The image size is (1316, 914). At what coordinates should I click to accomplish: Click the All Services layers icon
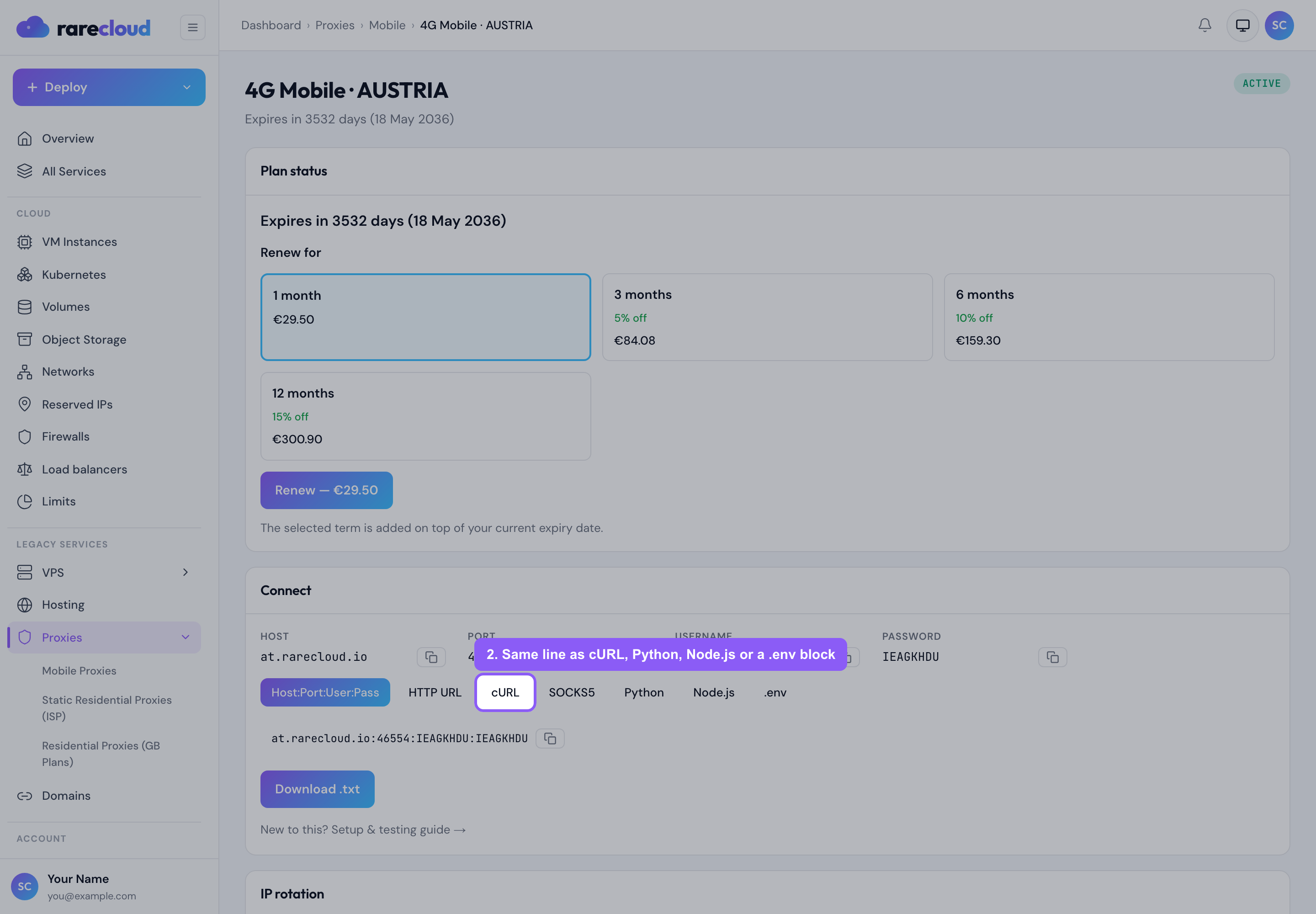tap(25, 171)
